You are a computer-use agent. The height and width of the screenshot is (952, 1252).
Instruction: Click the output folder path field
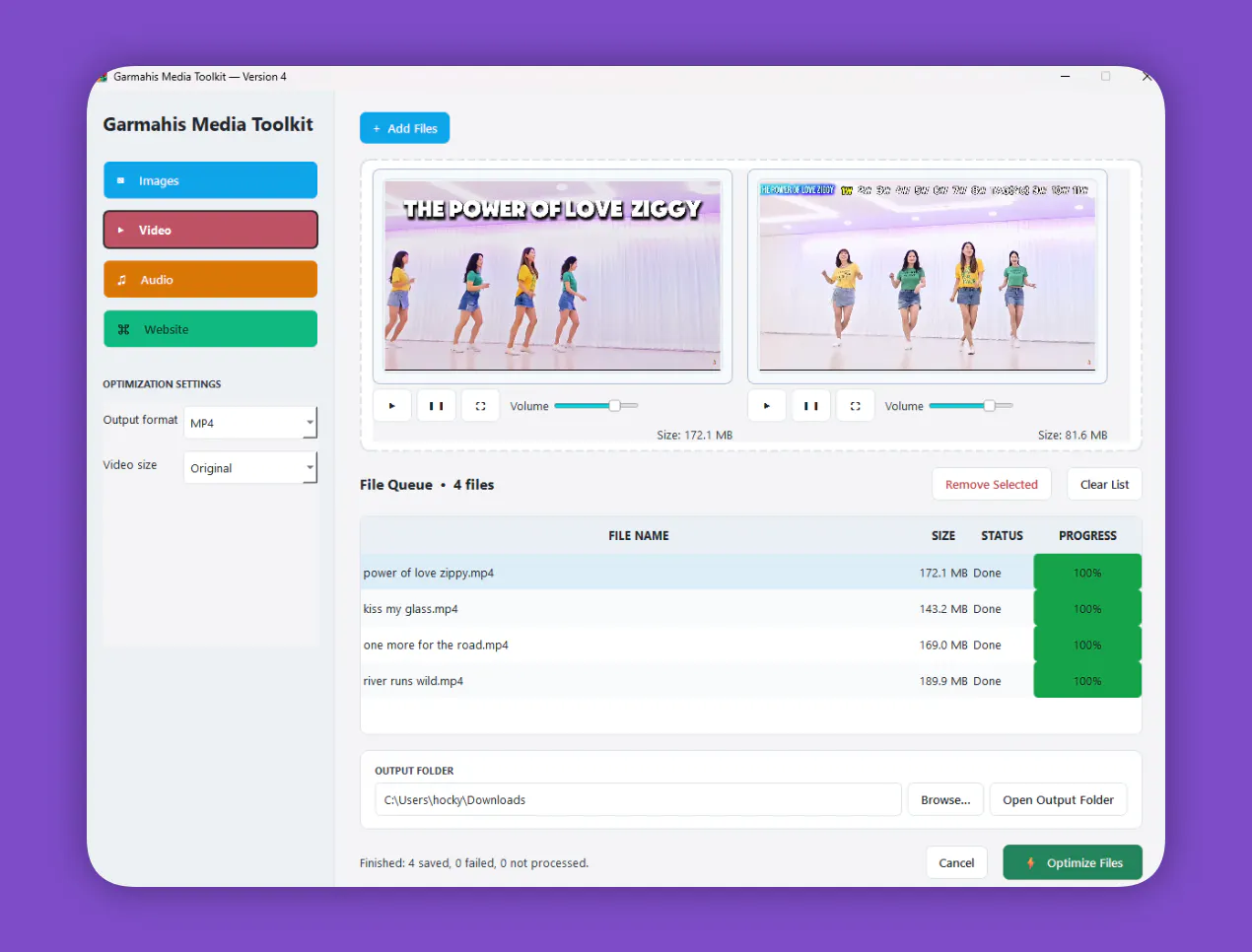(x=638, y=800)
